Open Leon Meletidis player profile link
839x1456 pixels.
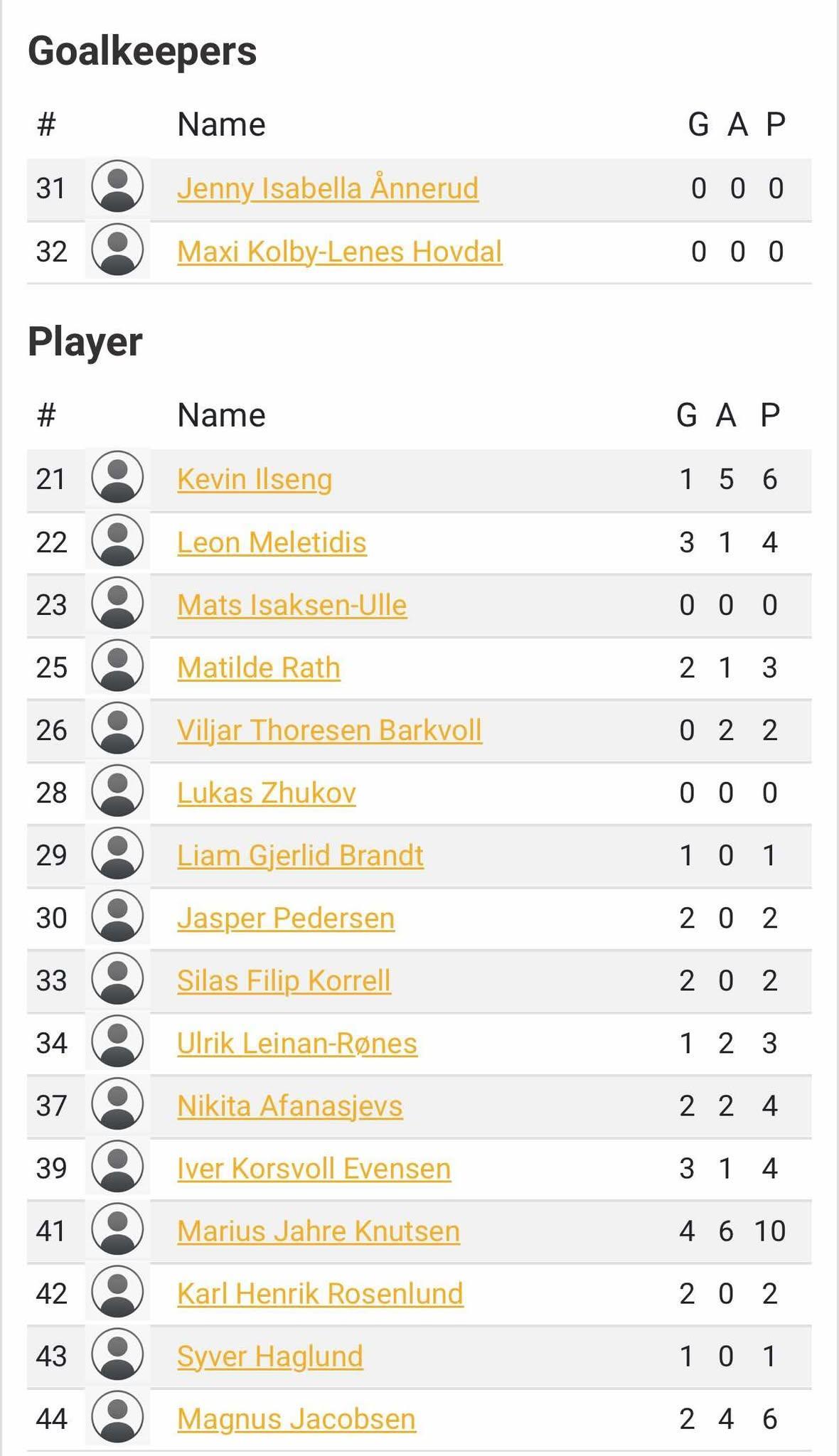[272, 542]
